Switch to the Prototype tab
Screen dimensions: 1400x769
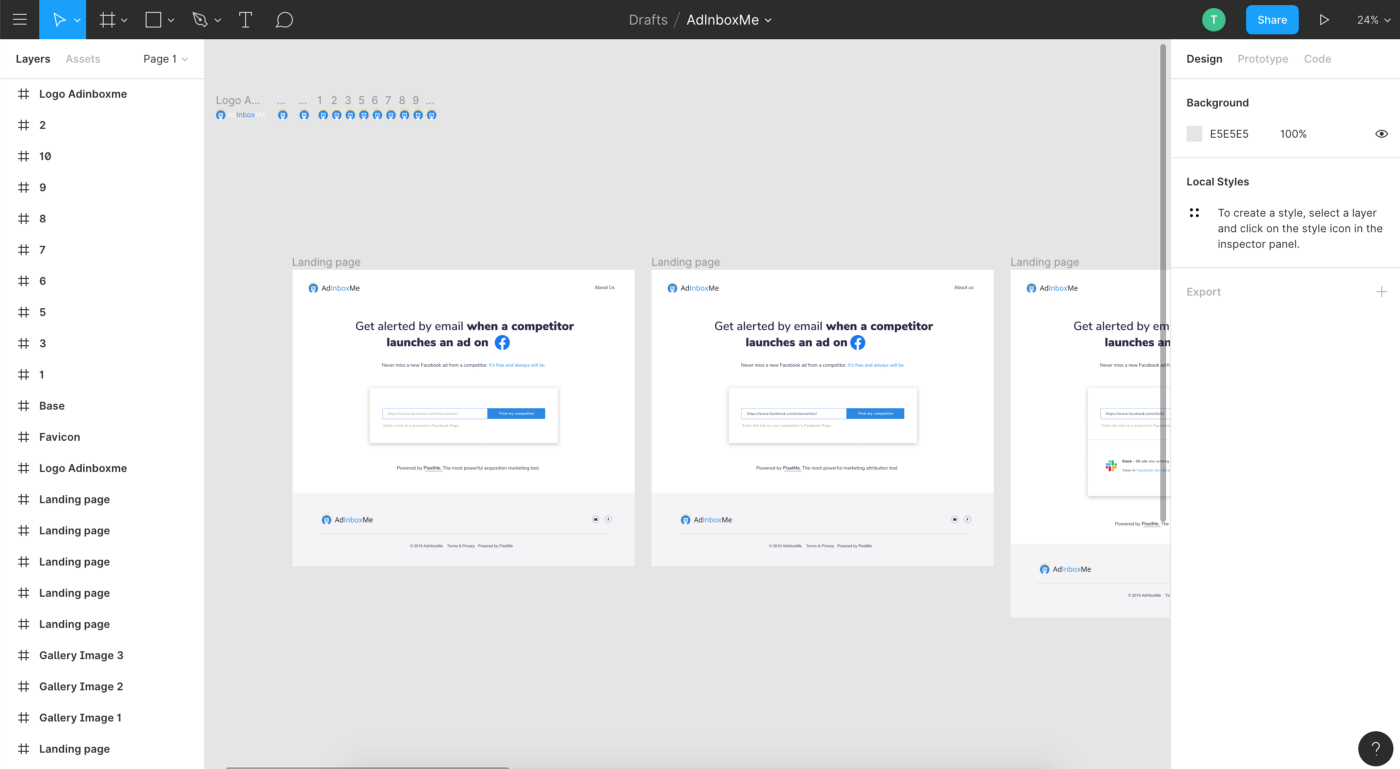coord(1263,59)
